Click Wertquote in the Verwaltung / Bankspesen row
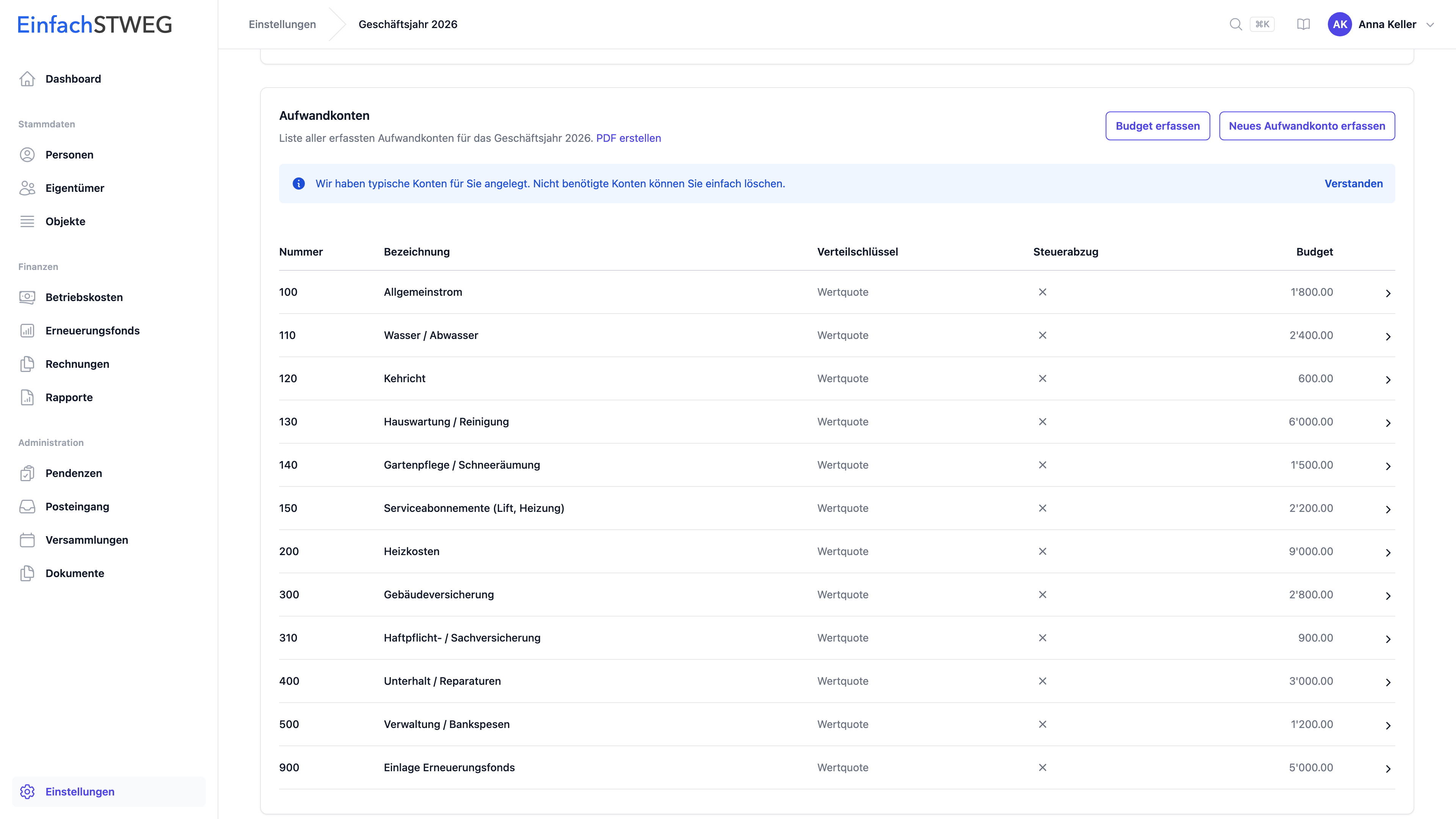The image size is (1456, 819). point(843,724)
